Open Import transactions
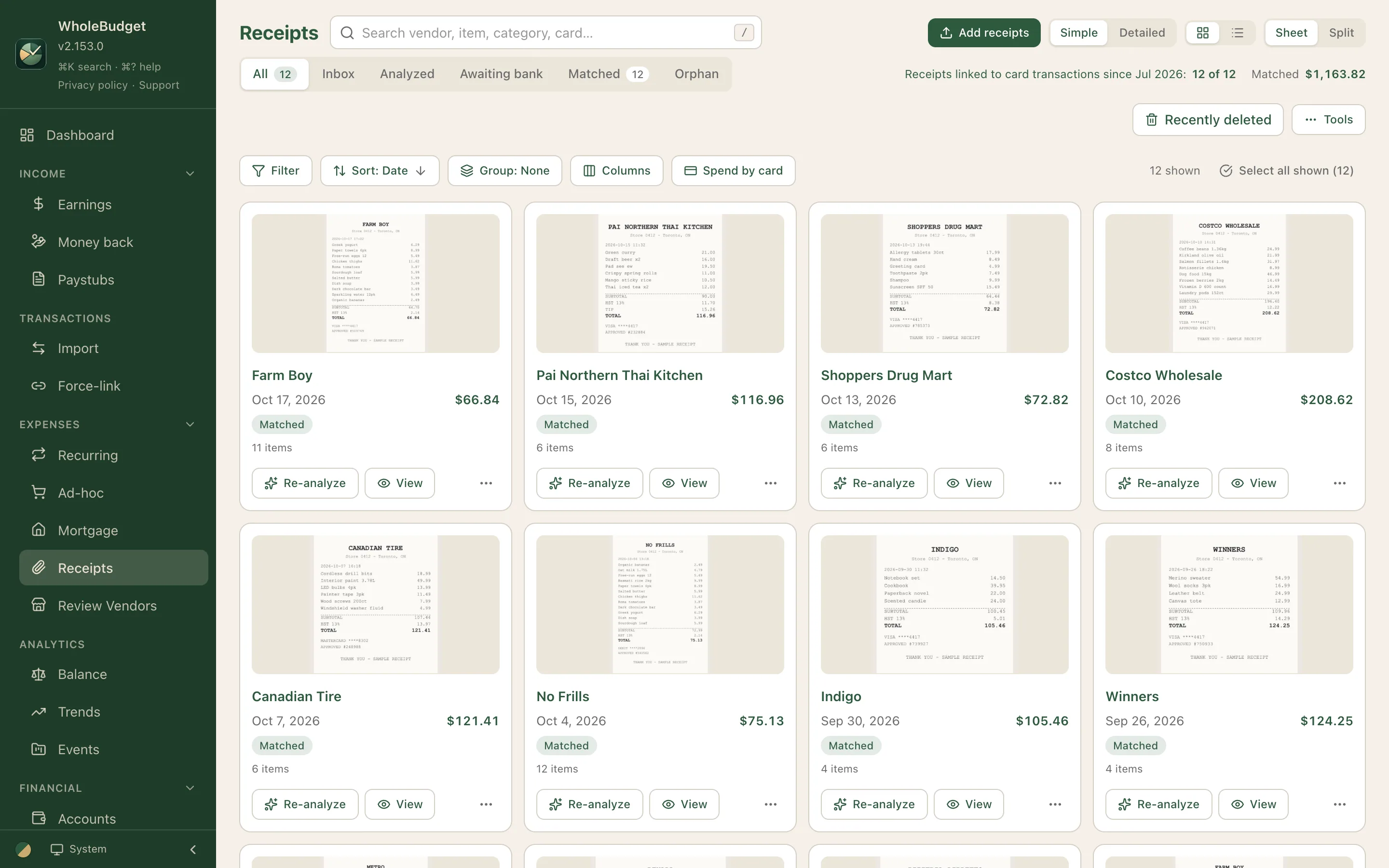Image resolution: width=1389 pixels, height=868 pixels. click(x=114, y=349)
